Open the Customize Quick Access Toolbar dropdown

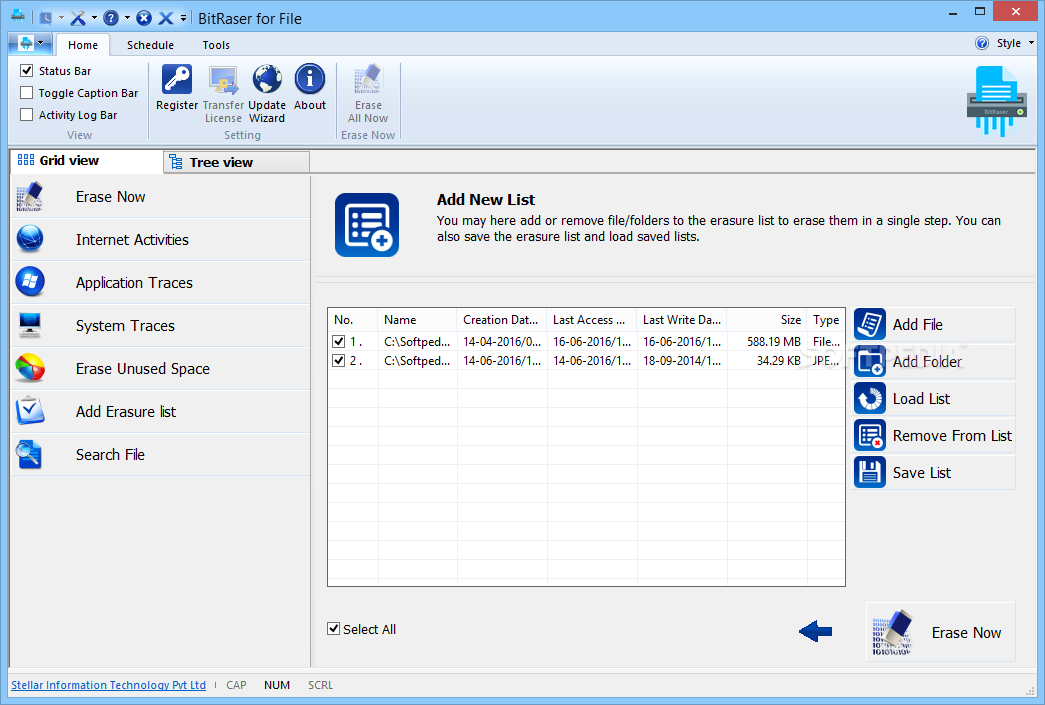[x=184, y=18]
